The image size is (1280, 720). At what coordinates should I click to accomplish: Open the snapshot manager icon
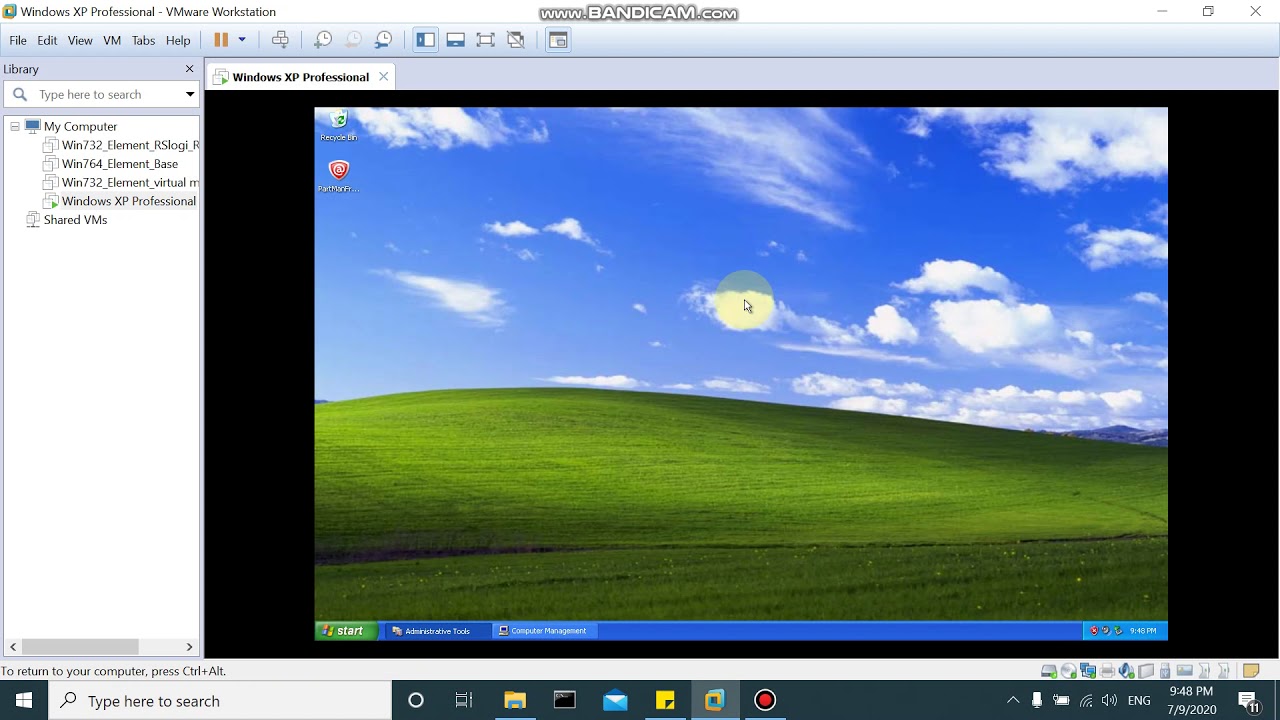coord(383,40)
